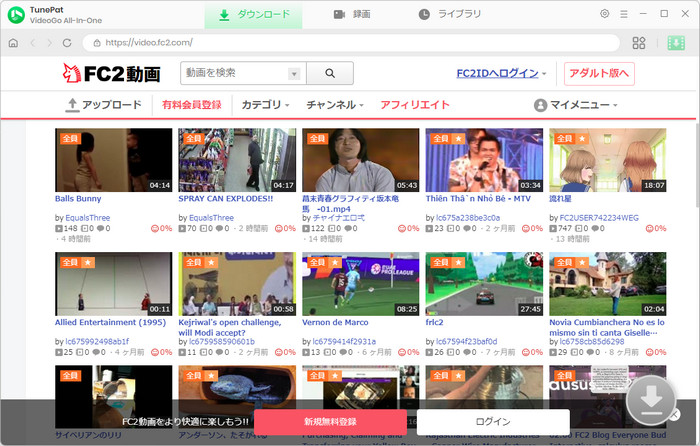Click the マイメニュー avatar icon

[540, 105]
